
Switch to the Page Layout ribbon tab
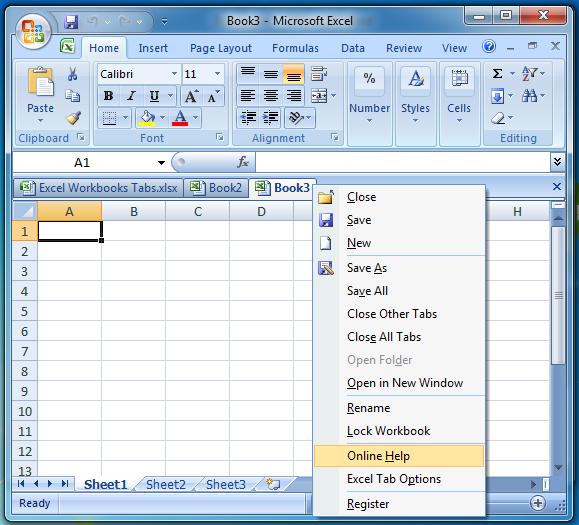(x=220, y=48)
